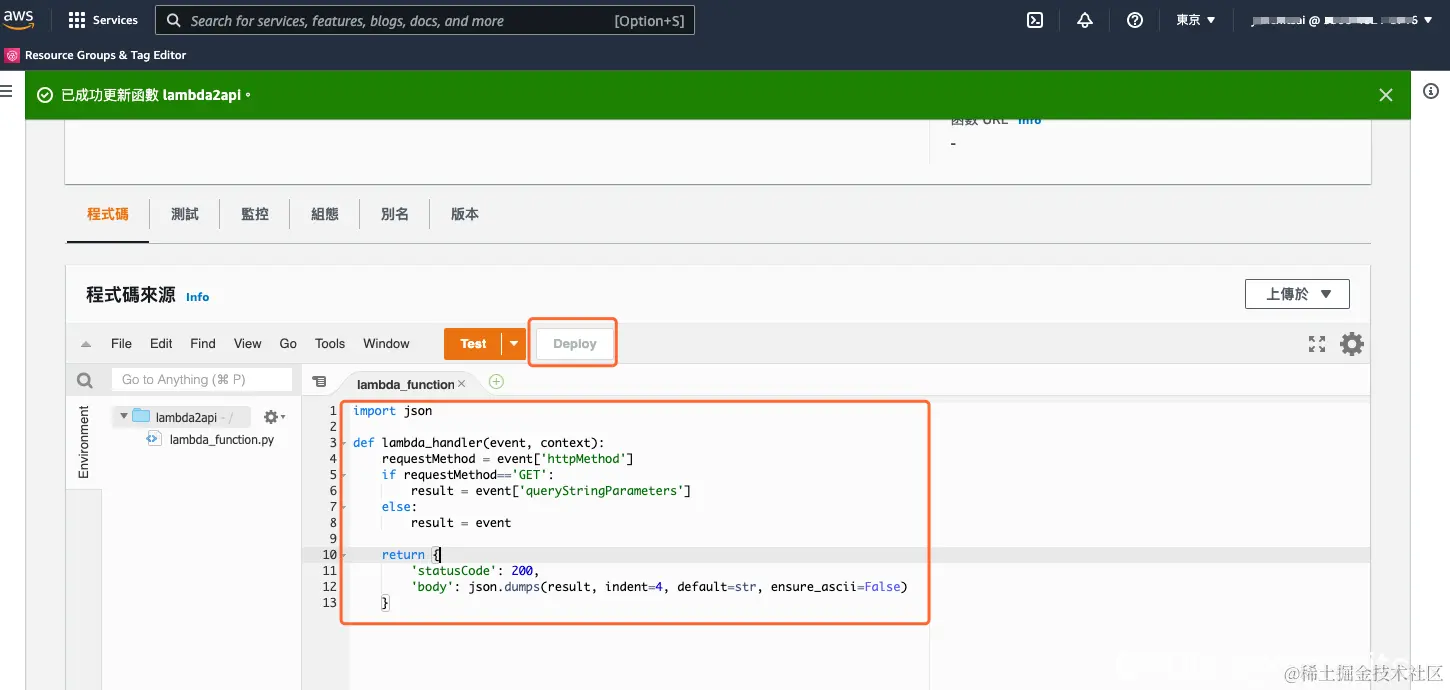Viewport: 1450px width, 690px height.
Task: Click 'statusCode' in the return block
Action: pyautogui.click(x=454, y=570)
